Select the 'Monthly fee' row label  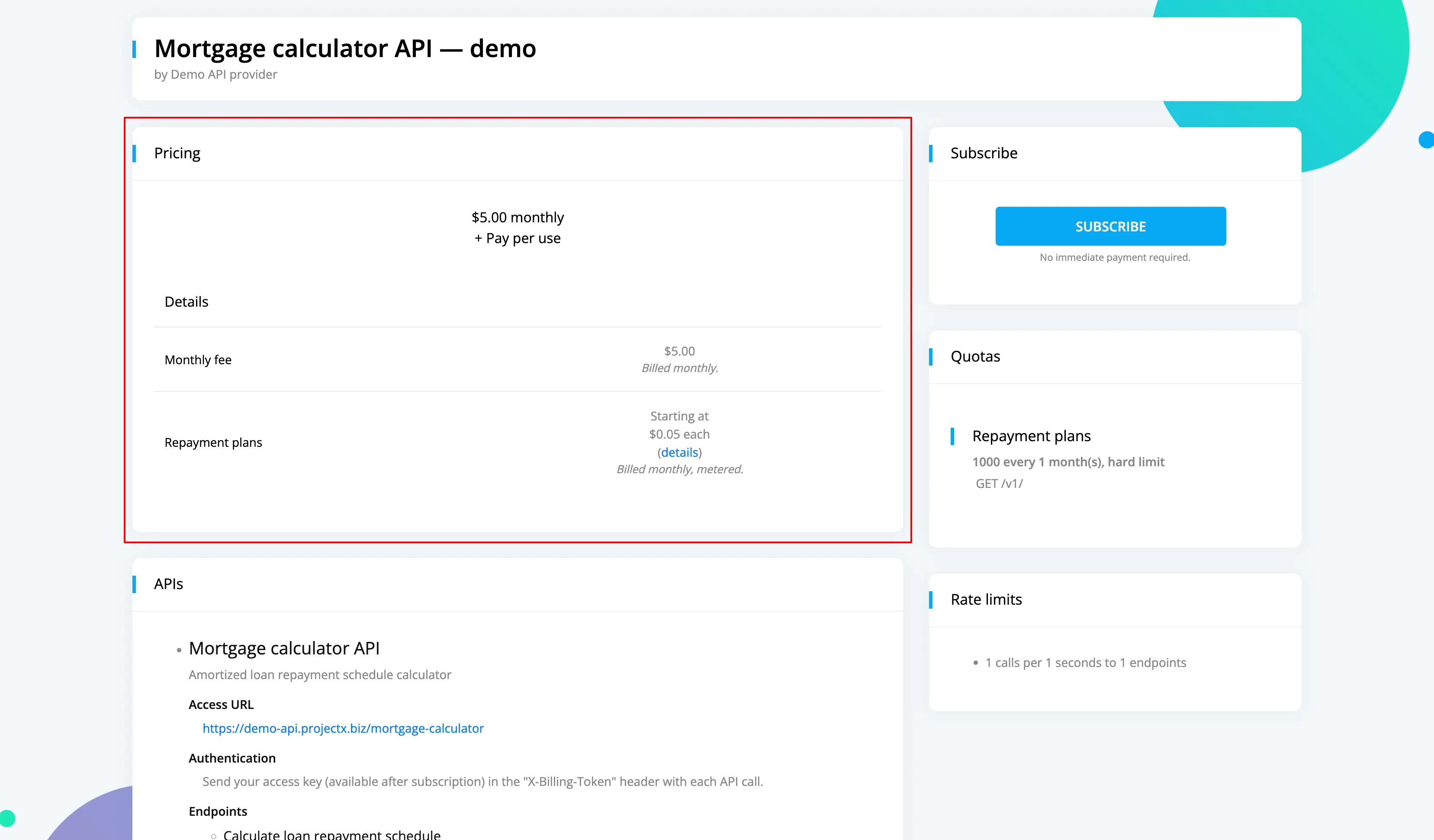coord(198,360)
